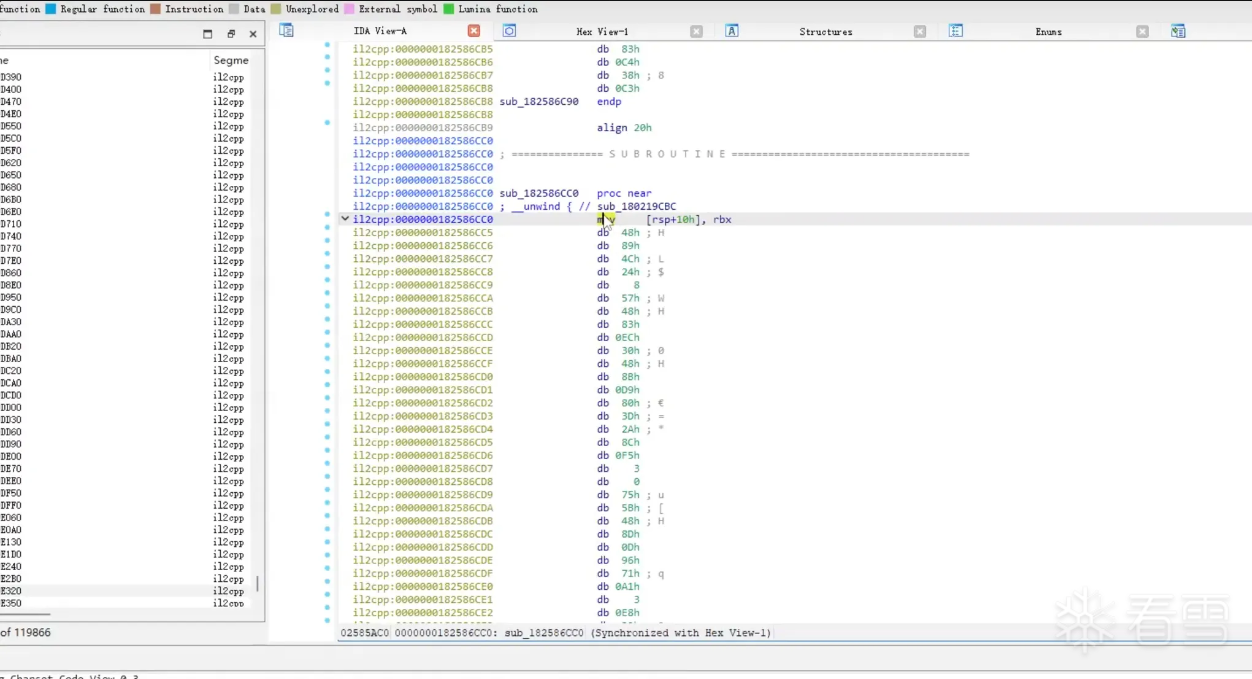Click the Unexplored olive legend swatch
Viewport: 1252px width, 679px height.
tap(276, 9)
